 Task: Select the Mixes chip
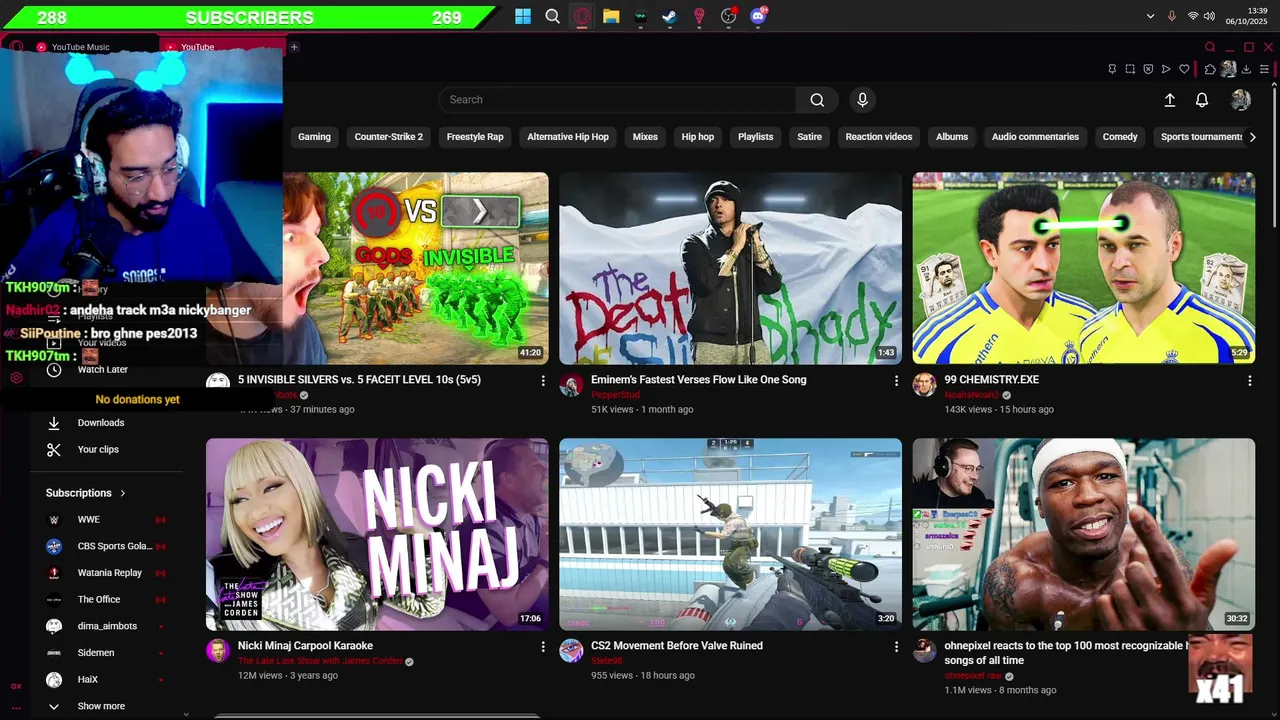point(645,137)
